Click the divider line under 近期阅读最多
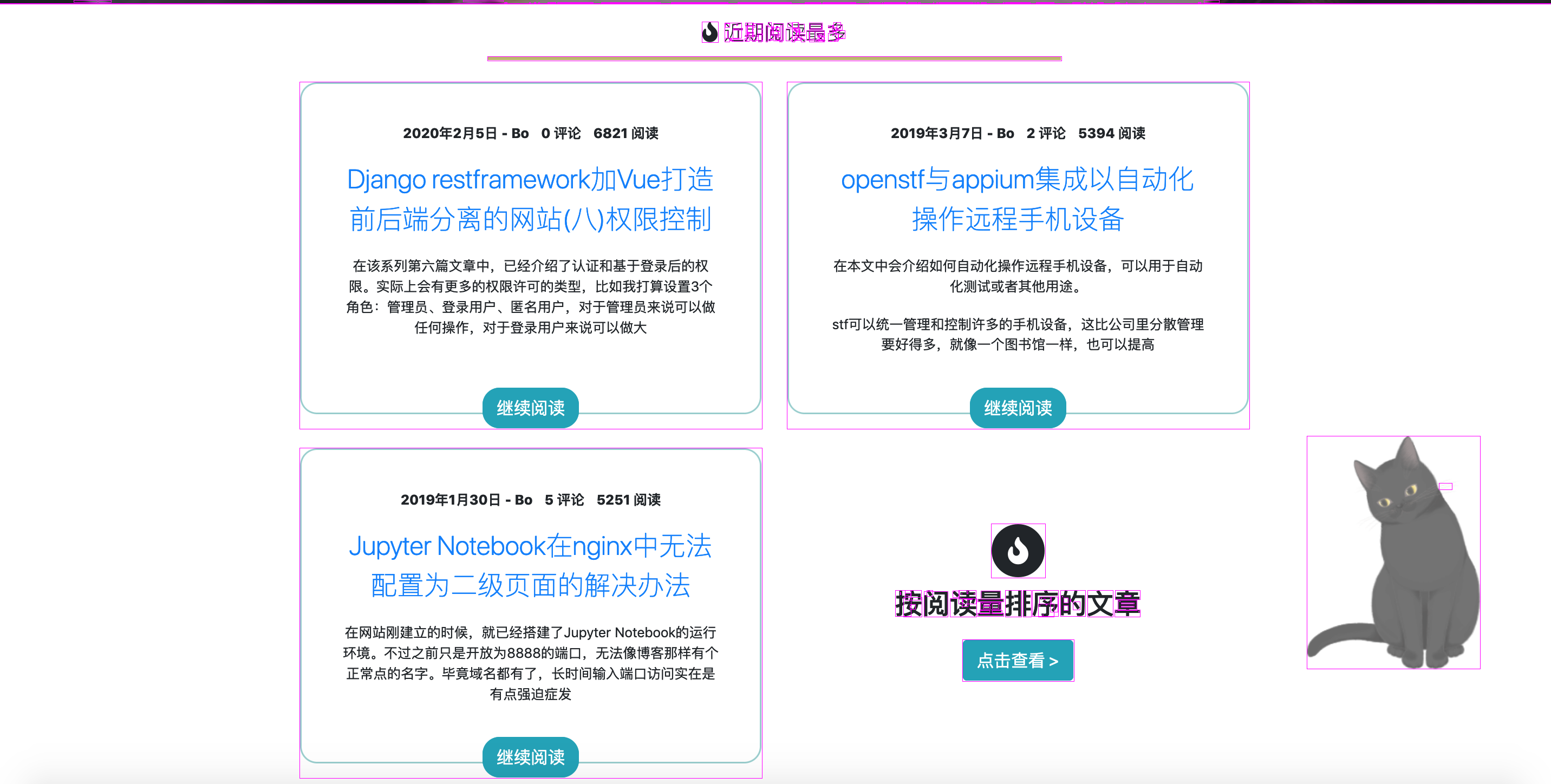Viewport: 1551px width, 784px height. (774, 58)
